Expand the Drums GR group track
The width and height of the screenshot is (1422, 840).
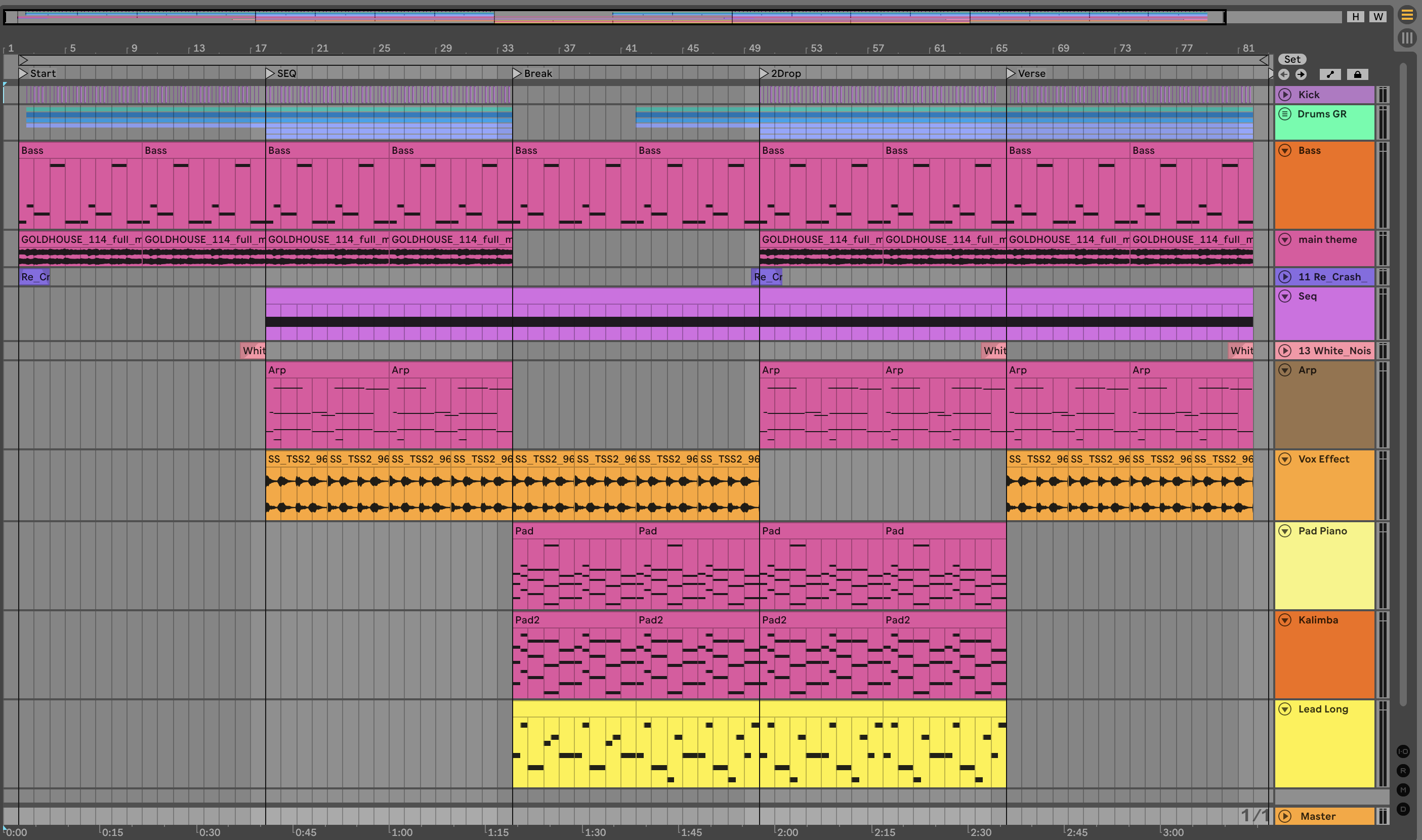1285,114
